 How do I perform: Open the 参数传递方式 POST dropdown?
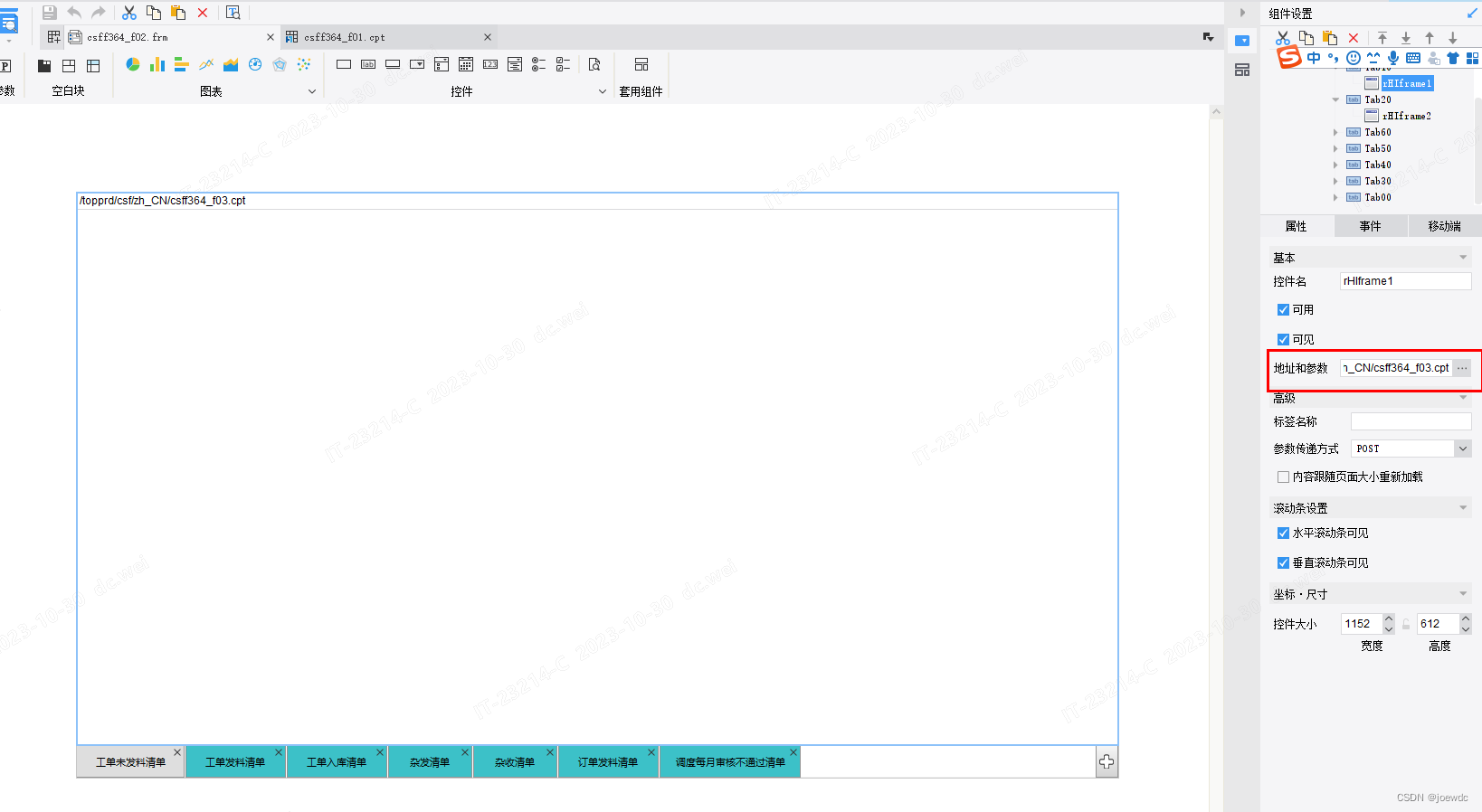[1463, 448]
